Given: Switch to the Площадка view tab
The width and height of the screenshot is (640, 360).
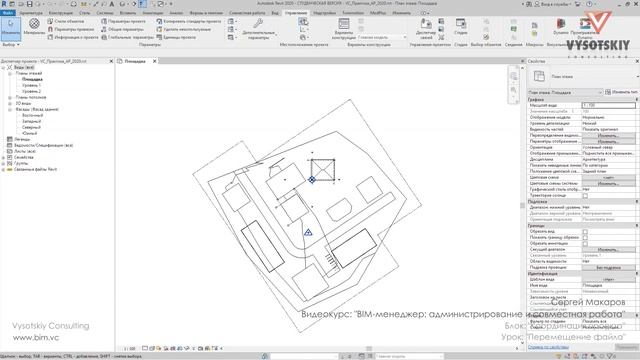Looking at the screenshot, I should click(135, 61).
